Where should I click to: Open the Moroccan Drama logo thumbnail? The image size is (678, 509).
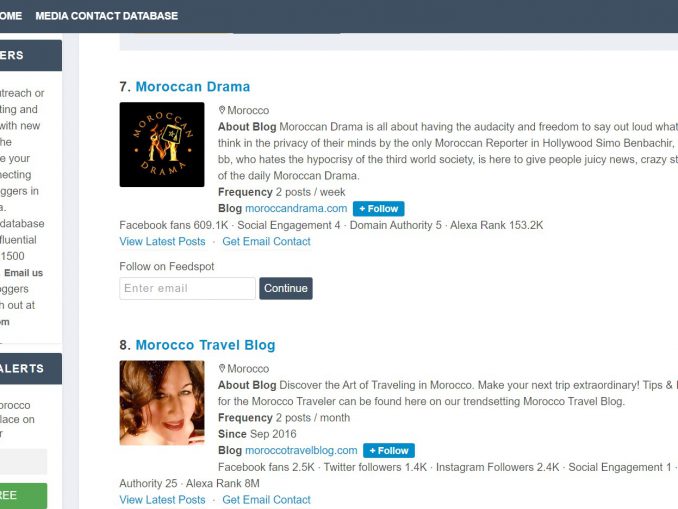tap(161, 144)
